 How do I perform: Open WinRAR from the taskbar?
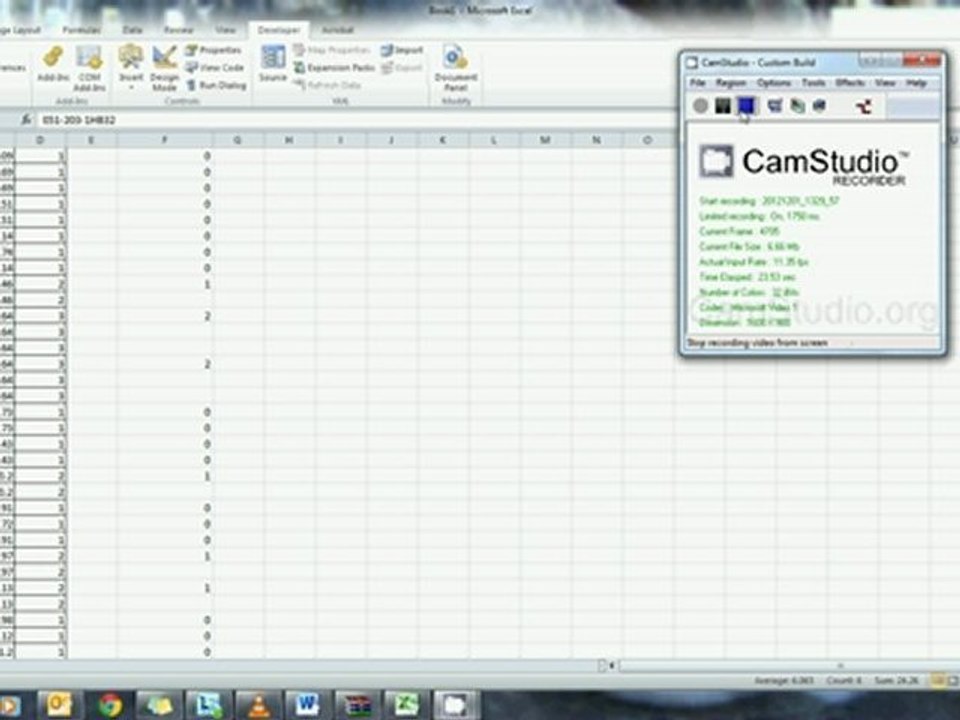356,705
